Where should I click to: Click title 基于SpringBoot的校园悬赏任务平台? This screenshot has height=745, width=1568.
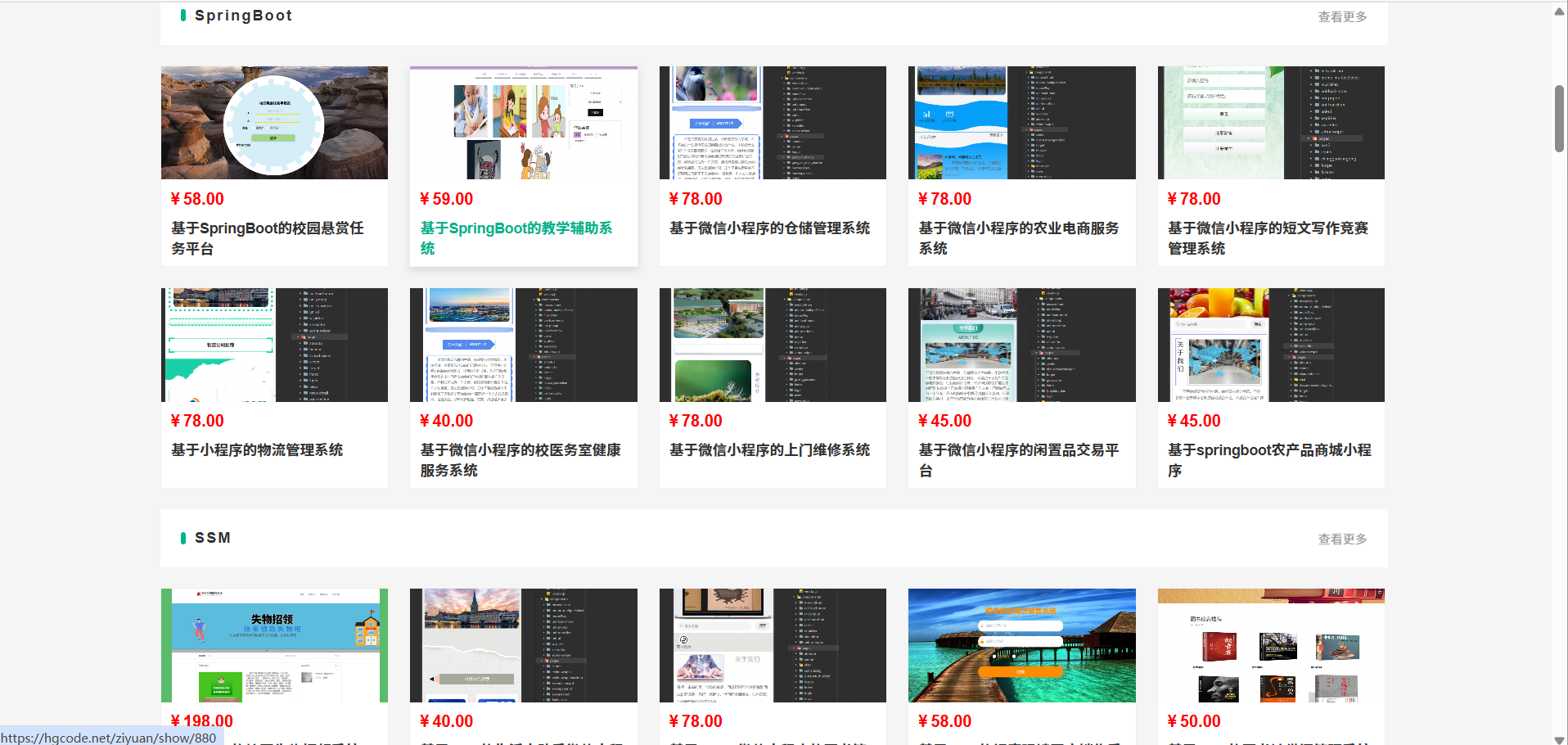[x=268, y=238]
